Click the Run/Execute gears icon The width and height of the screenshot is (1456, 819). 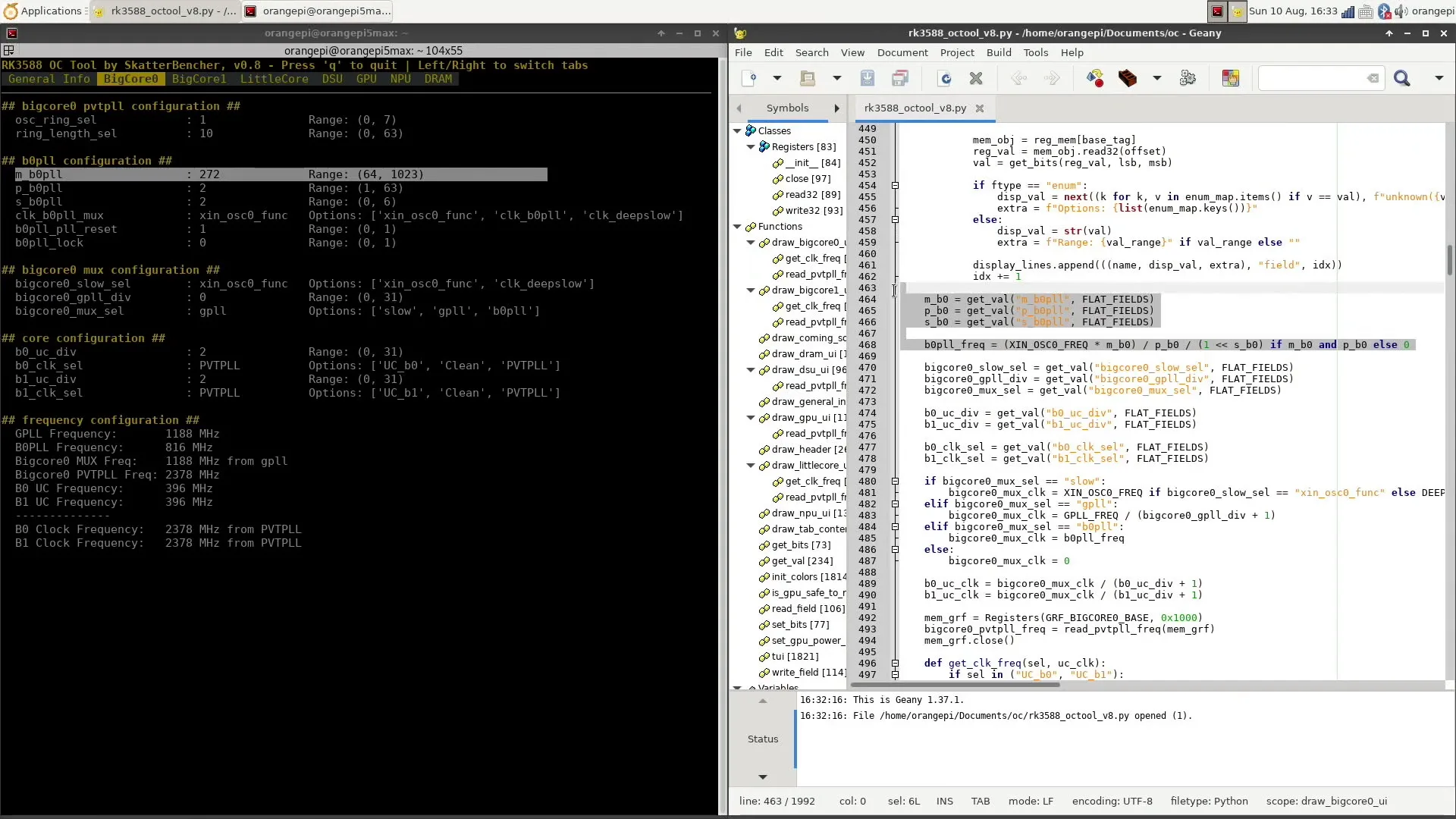pos(1188,78)
